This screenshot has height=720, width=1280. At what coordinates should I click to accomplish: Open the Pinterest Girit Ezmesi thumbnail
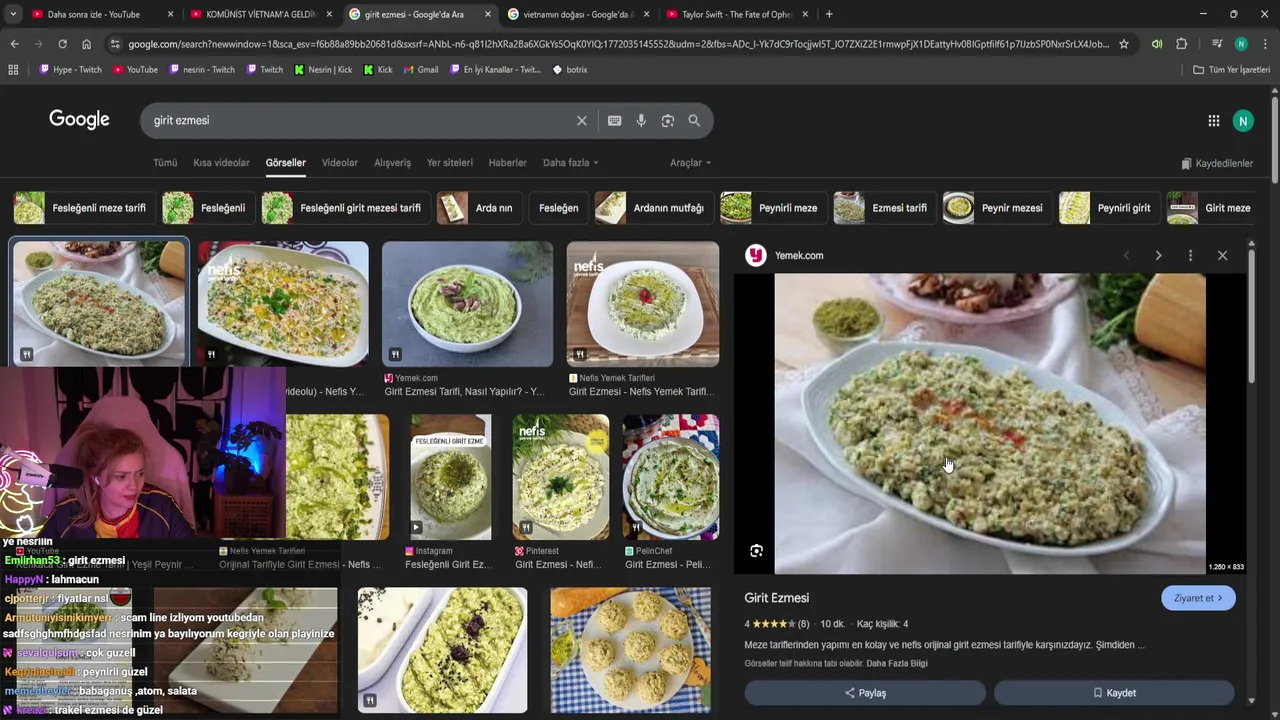pos(560,477)
